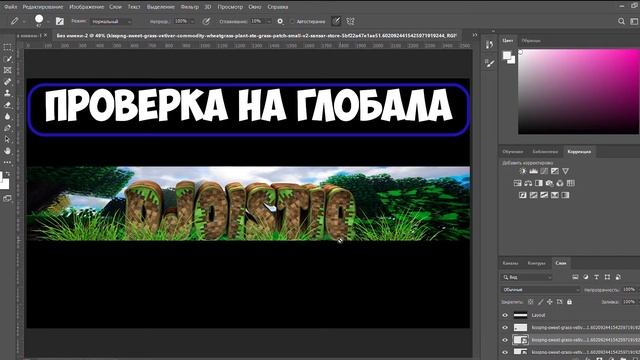Add Curves adjustment icon

[x=544, y=171]
